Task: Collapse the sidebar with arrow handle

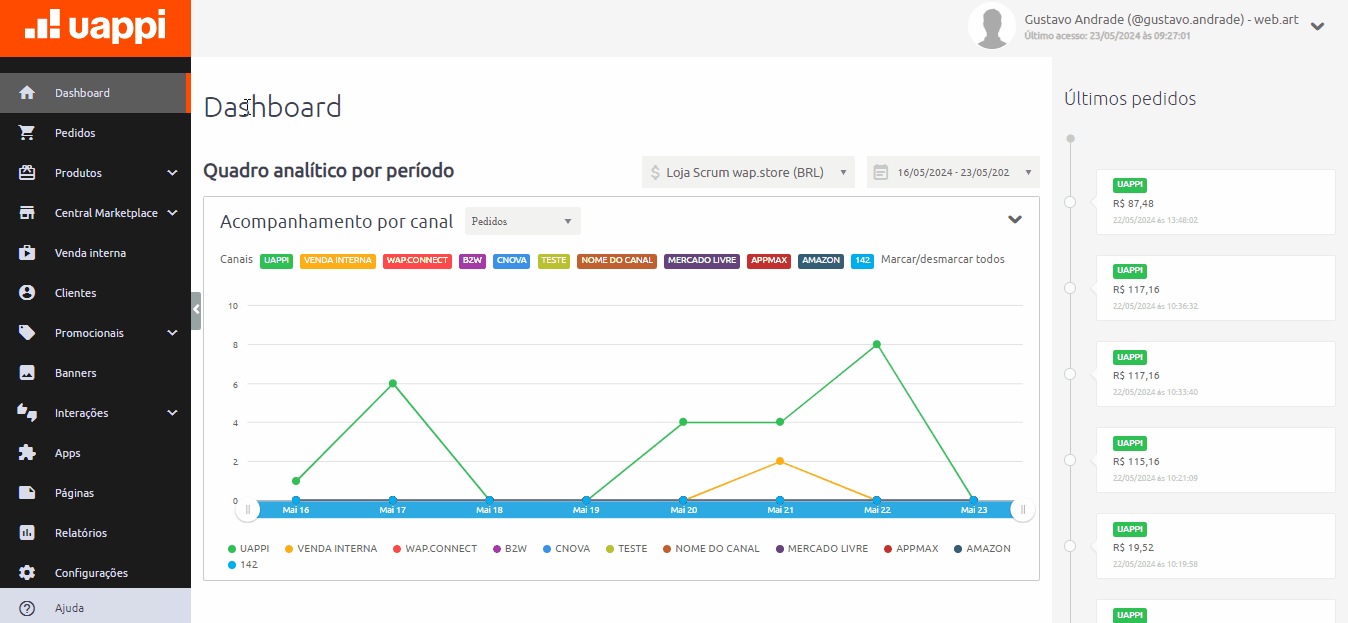Action: (x=196, y=310)
